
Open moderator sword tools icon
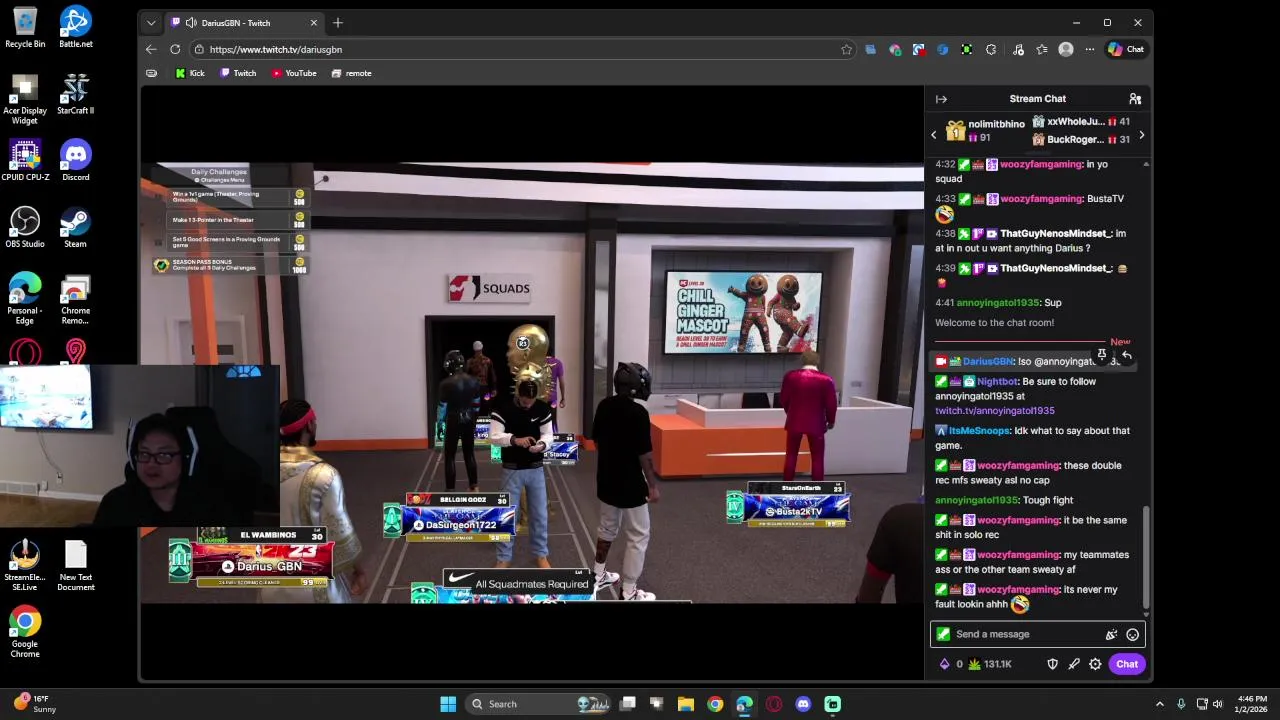pyautogui.click(x=1074, y=664)
